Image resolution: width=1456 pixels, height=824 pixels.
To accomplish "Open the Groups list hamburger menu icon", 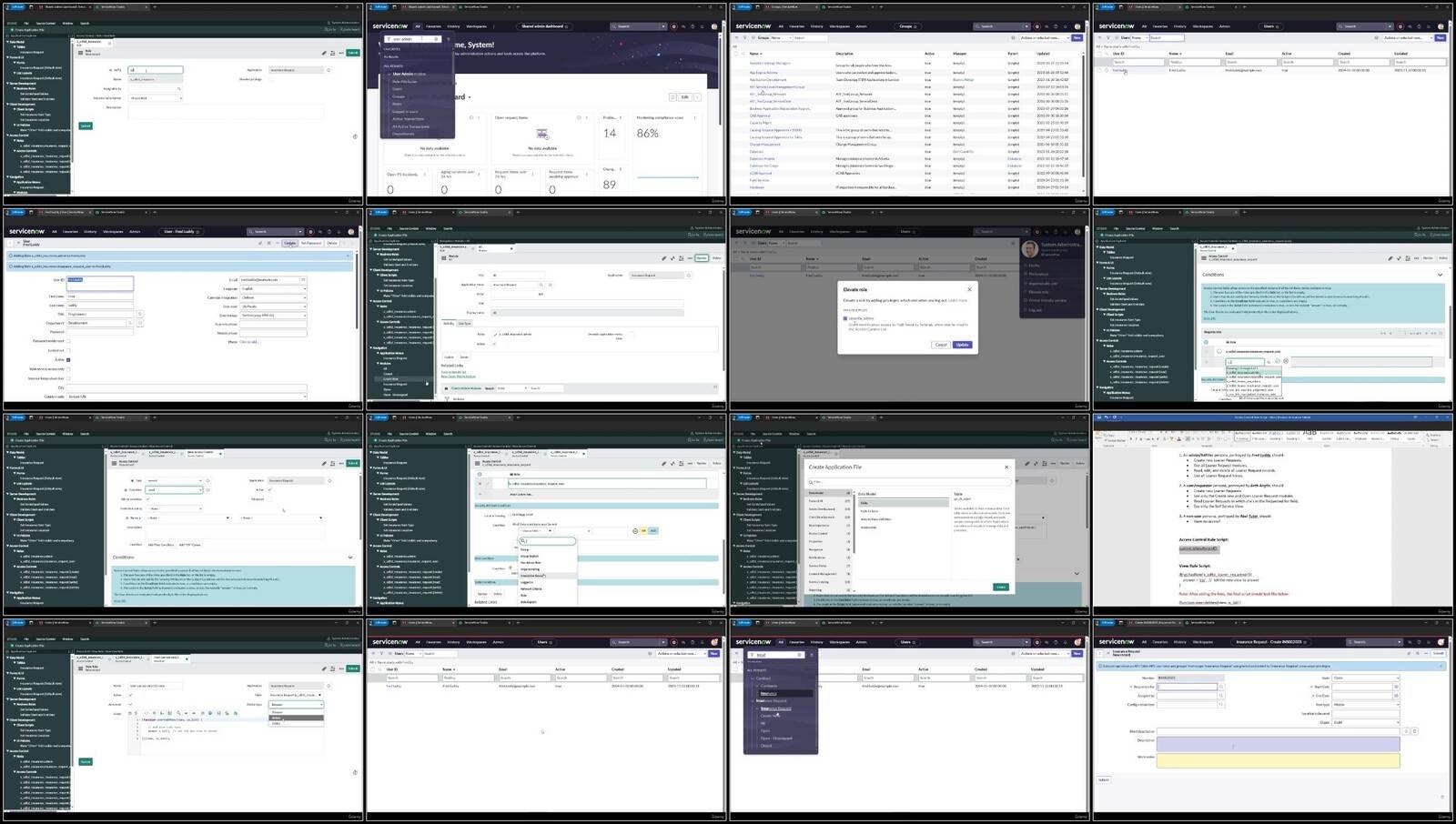I will pyautogui.click(x=736, y=37).
